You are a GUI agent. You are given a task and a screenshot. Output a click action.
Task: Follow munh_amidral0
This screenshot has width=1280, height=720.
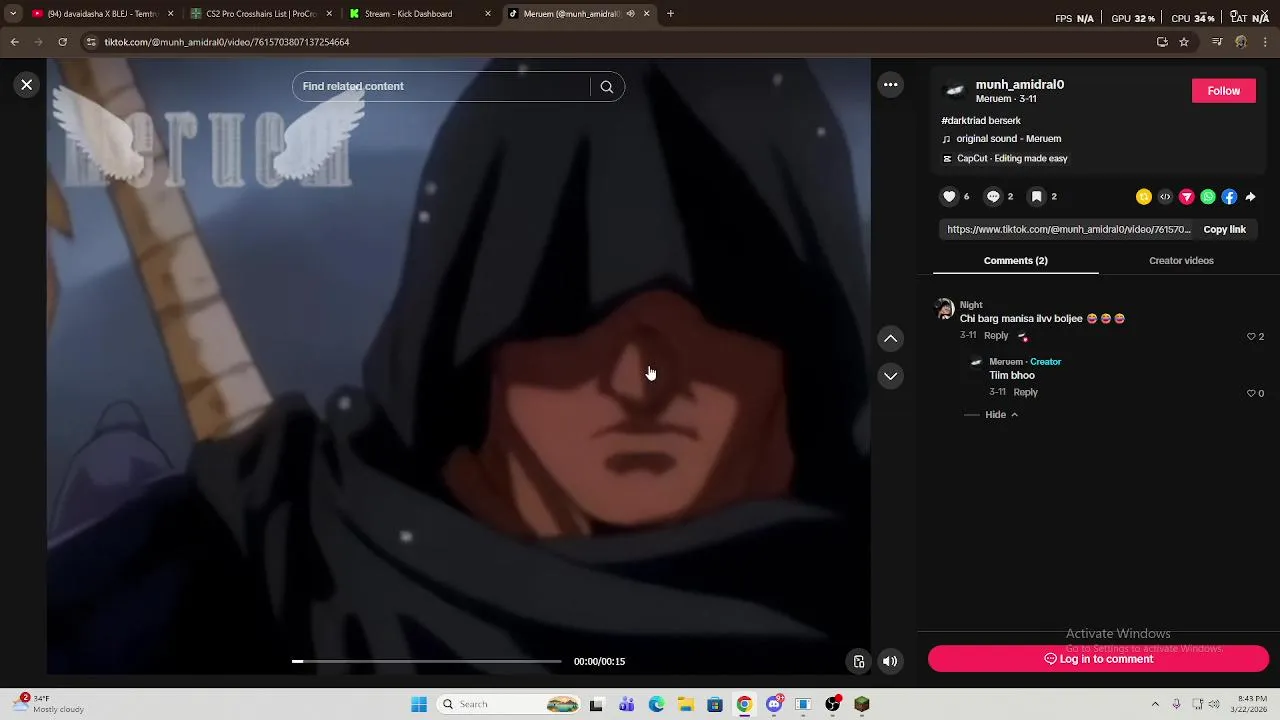click(1223, 91)
